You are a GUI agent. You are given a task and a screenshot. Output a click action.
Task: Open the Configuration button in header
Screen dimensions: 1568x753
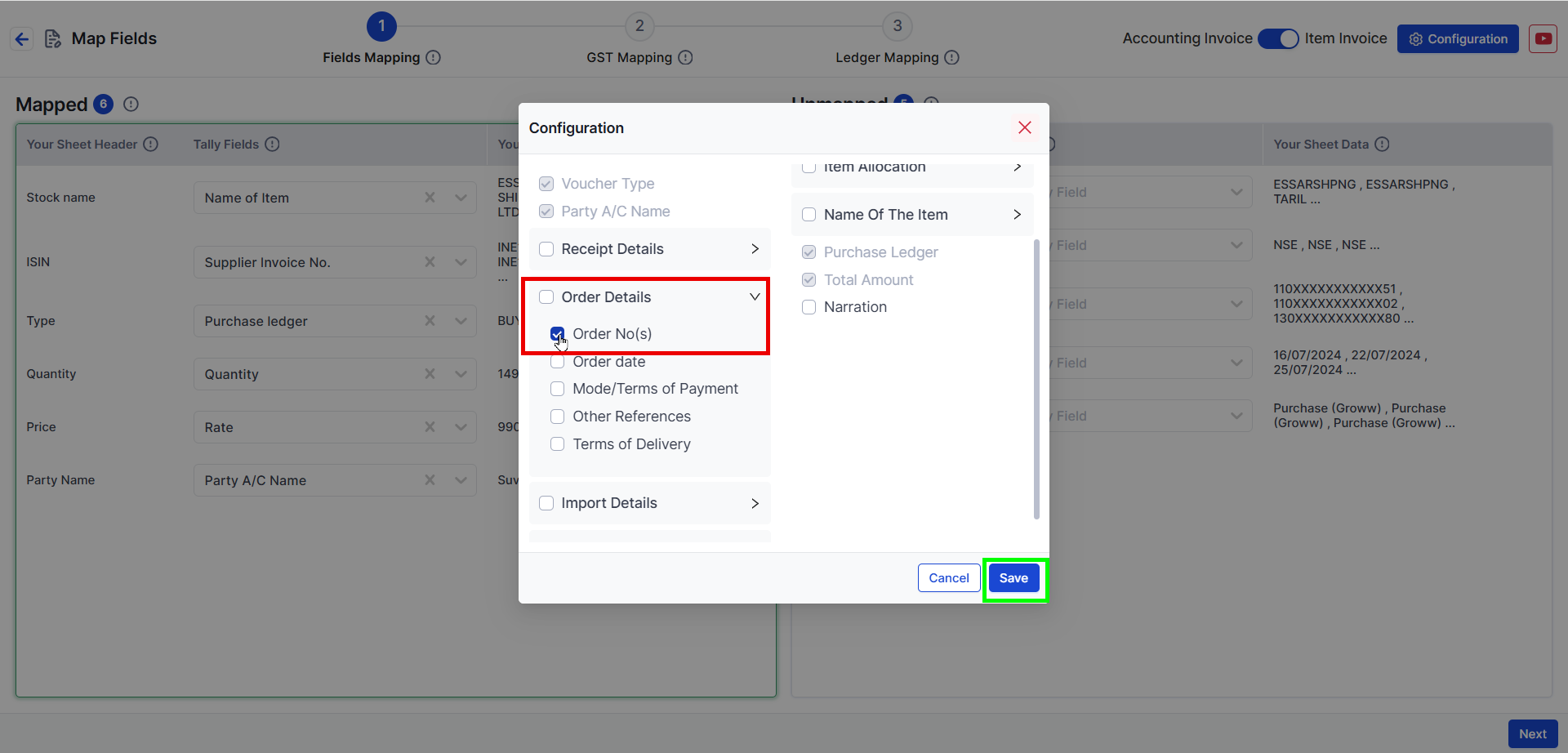[x=1458, y=38]
